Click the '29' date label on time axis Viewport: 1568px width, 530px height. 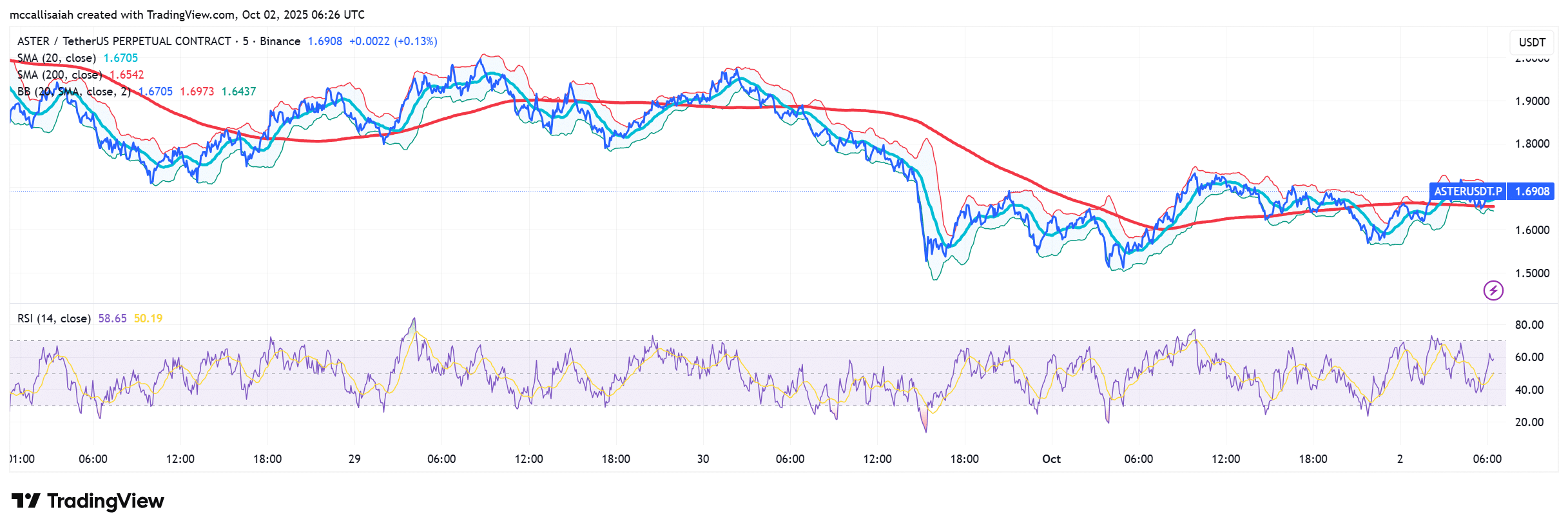pos(354,459)
